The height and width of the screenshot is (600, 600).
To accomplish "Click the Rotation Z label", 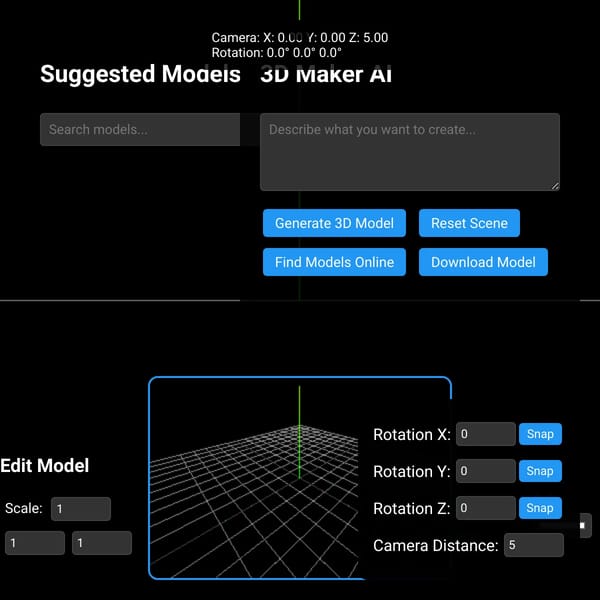I will [x=412, y=509].
